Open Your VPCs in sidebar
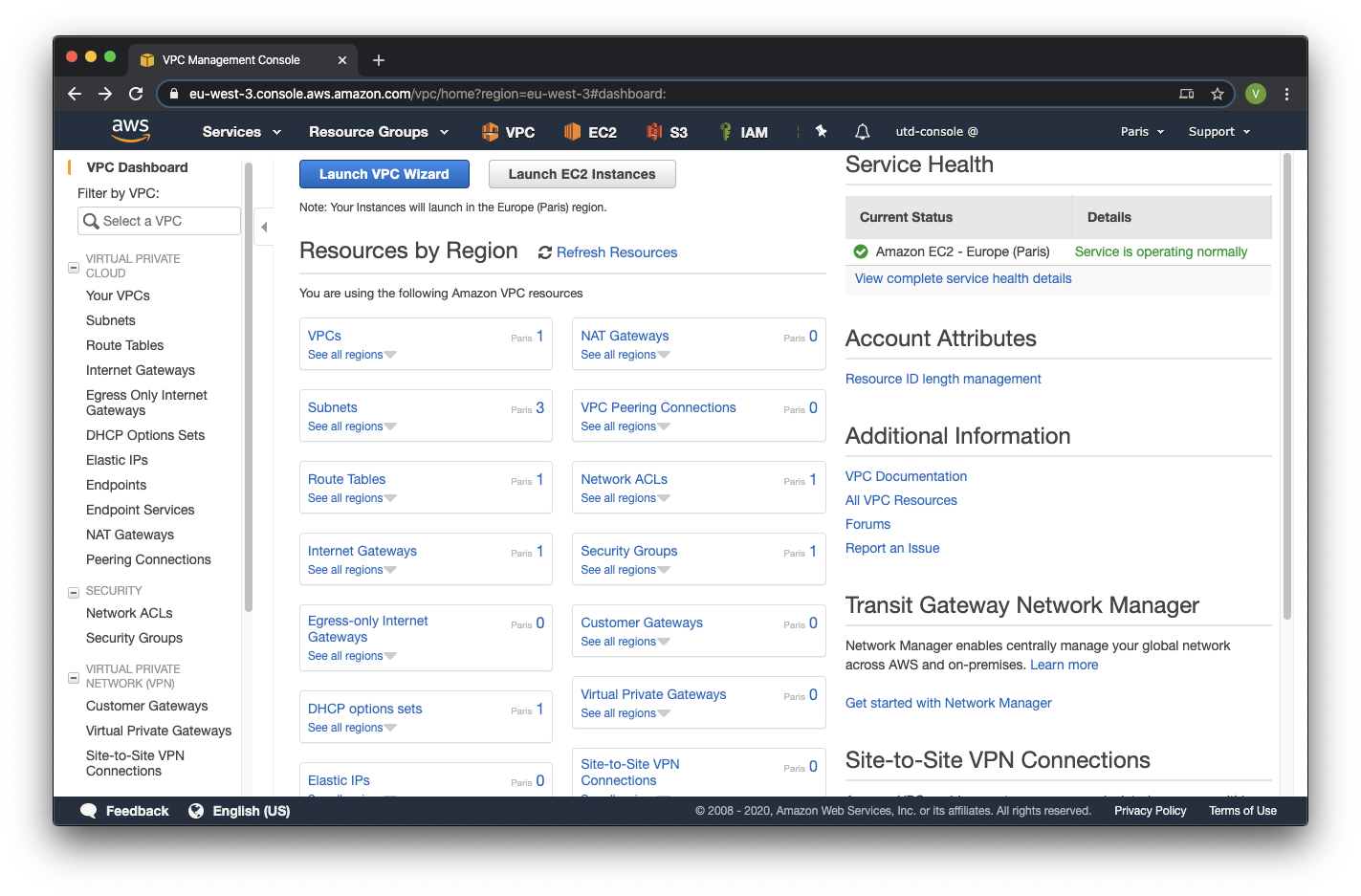This screenshot has height=896, width=1361. pos(118,295)
